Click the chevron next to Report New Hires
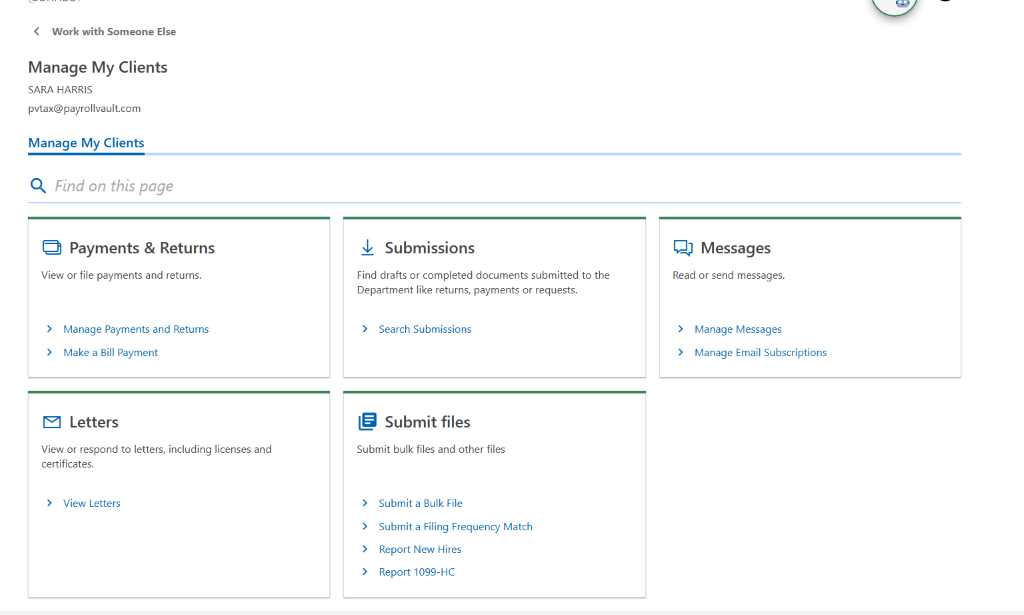This screenshot has width=1024, height=615. [x=365, y=549]
